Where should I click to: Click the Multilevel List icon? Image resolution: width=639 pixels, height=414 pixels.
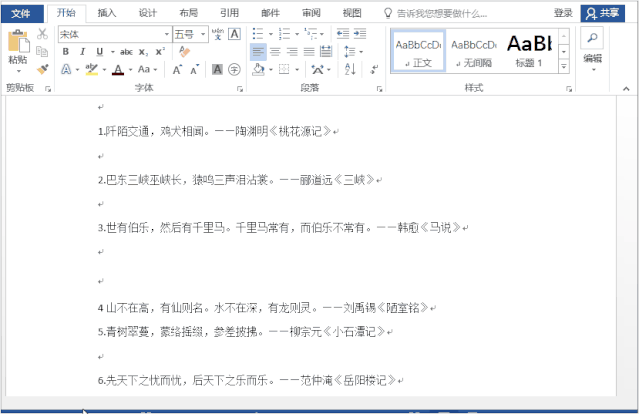point(311,34)
